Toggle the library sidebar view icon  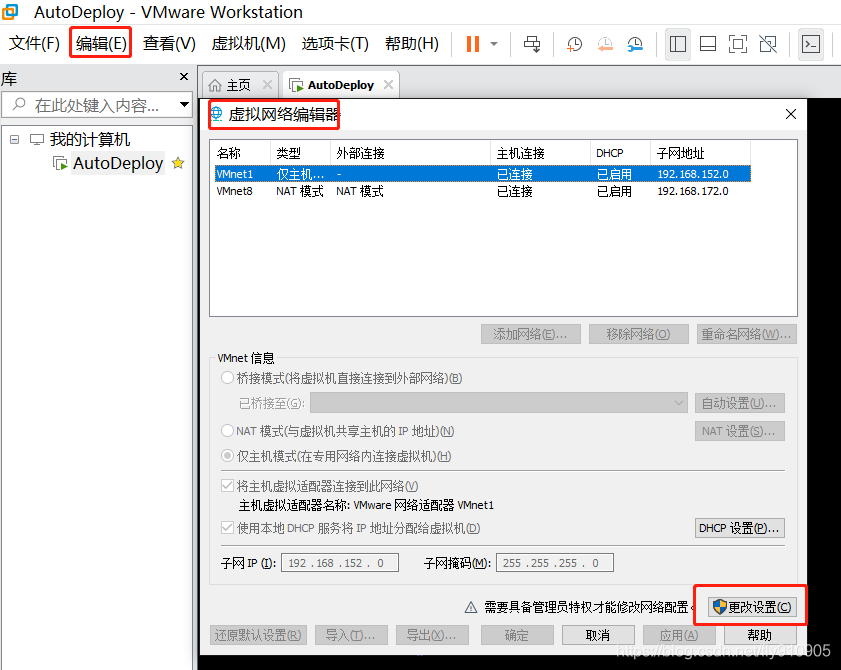677,44
